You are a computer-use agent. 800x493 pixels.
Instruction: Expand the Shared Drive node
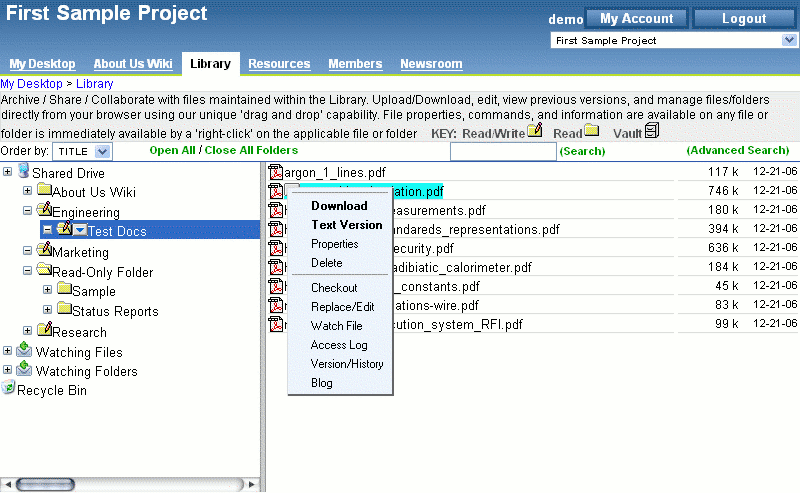click(7, 171)
